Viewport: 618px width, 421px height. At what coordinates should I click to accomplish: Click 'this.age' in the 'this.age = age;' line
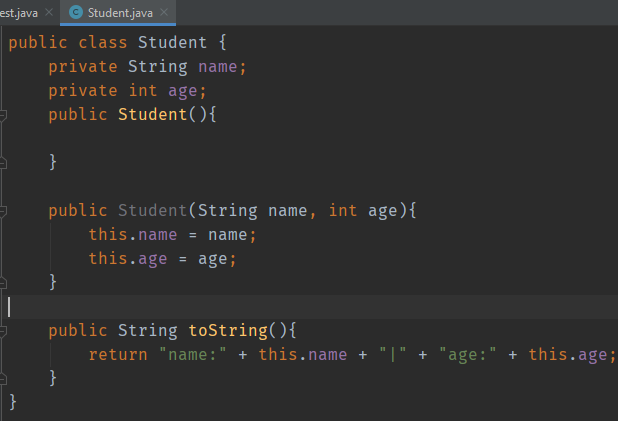128,259
